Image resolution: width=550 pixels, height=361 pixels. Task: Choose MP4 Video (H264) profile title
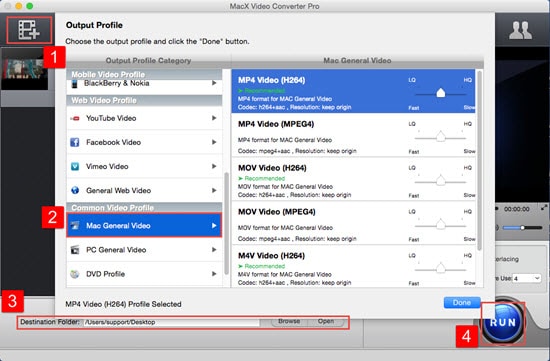pos(271,80)
